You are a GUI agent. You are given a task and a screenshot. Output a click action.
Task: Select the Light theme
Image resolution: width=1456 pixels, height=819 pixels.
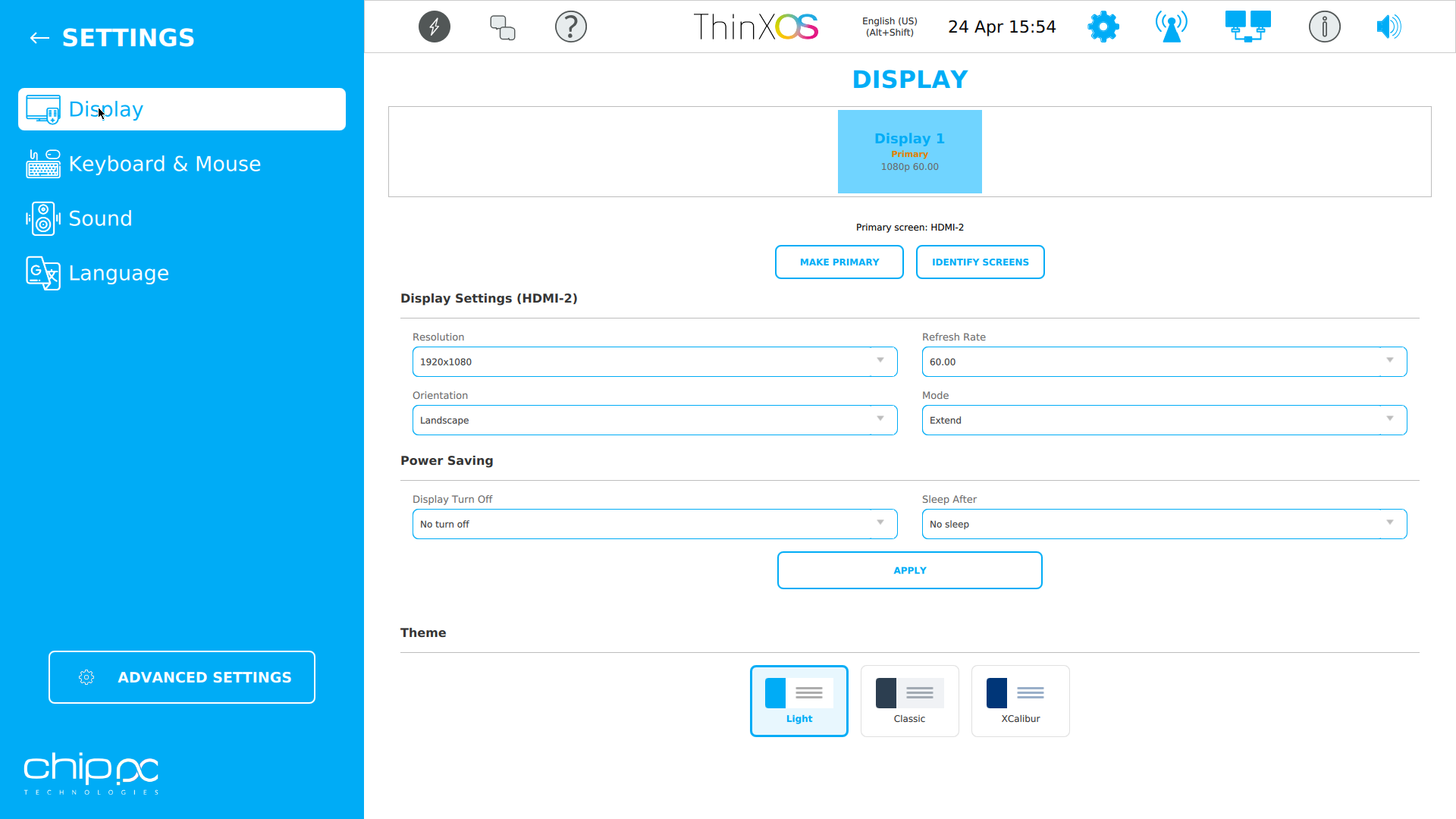click(x=799, y=701)
